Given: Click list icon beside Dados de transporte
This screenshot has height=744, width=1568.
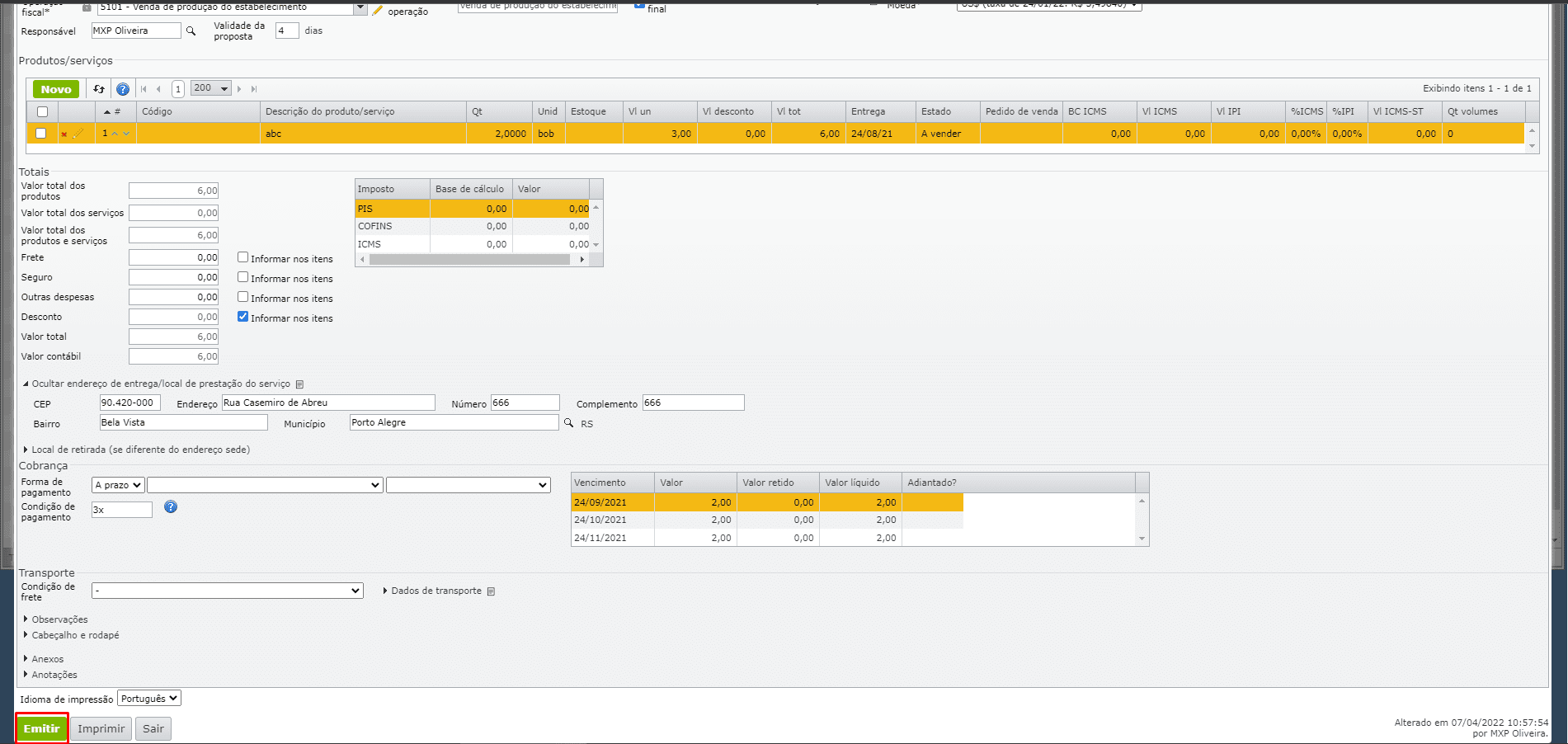Looking at the screenshot, I should coord(491,591).
